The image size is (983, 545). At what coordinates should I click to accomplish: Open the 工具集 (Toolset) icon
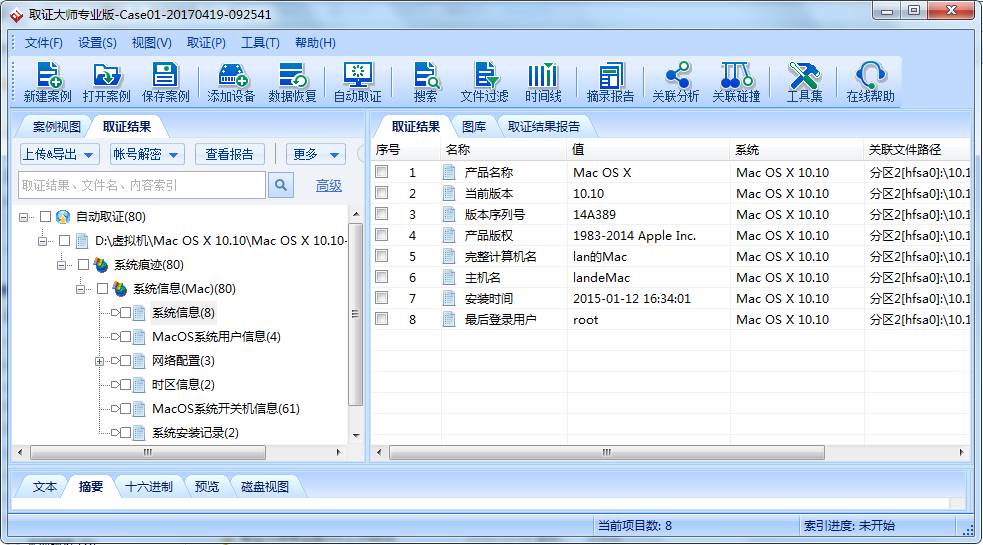(804, 81)
